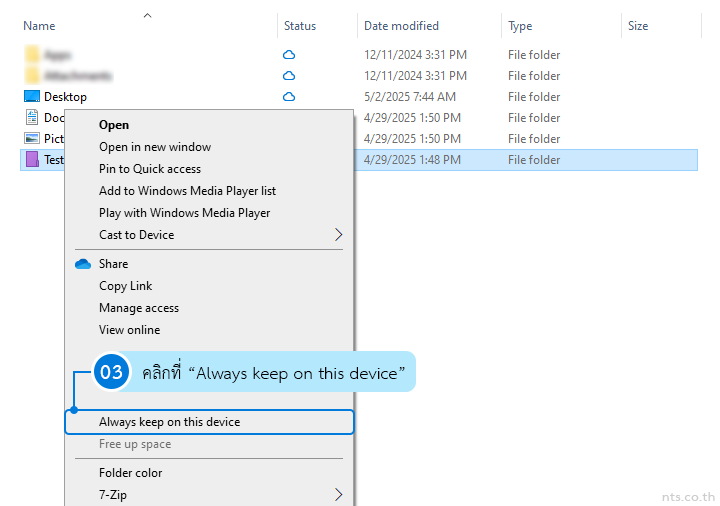Click the Documents folder icon

32,118
